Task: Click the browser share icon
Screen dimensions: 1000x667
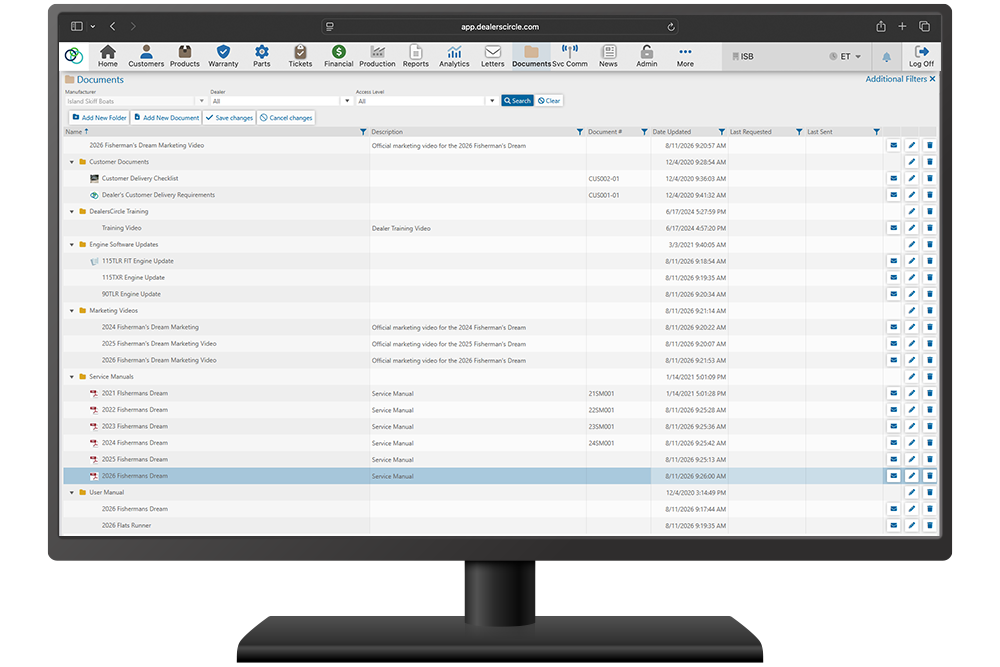Action: tap(881, 26)
